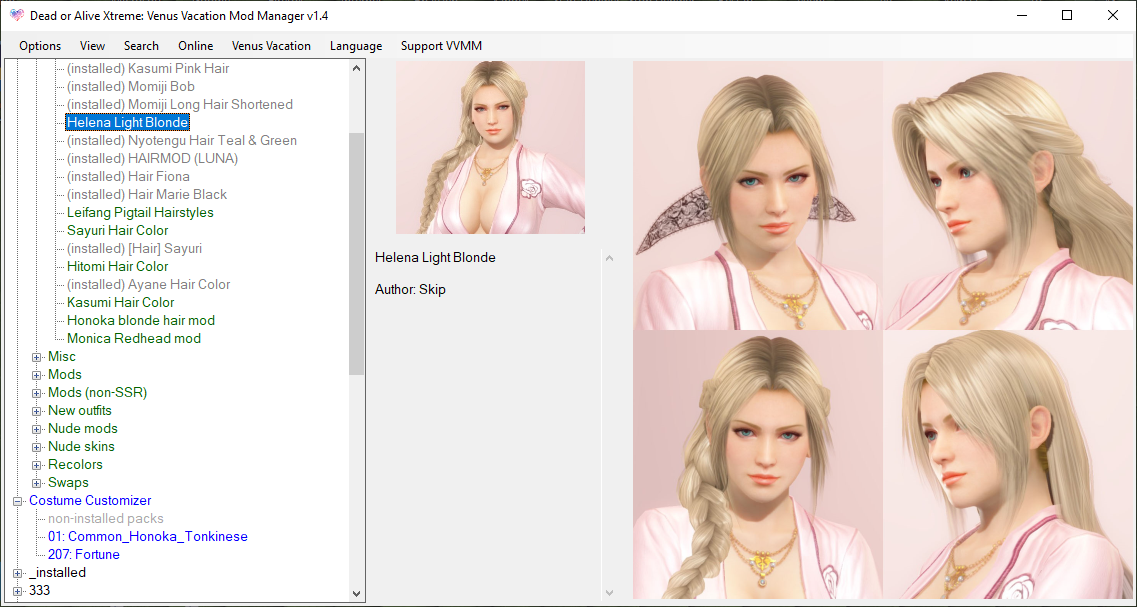Image resolution: width=1137 pixels, height=607 pixels.
Task: Open the Venus Vacation menu
Action: (x=271, y=46)
